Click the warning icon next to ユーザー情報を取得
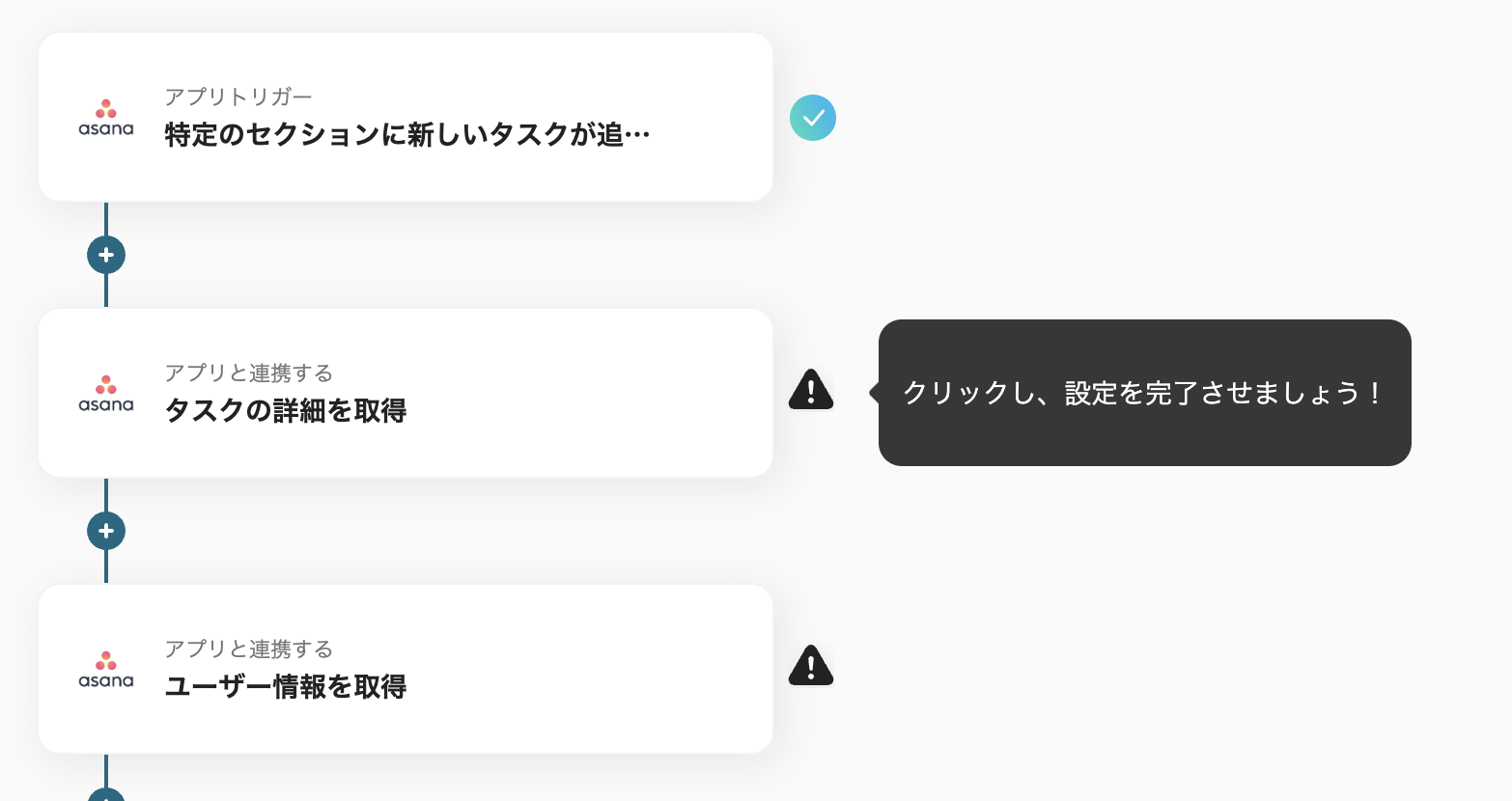The width and height of the screenshot is (1512, 801). coord(811,667)
